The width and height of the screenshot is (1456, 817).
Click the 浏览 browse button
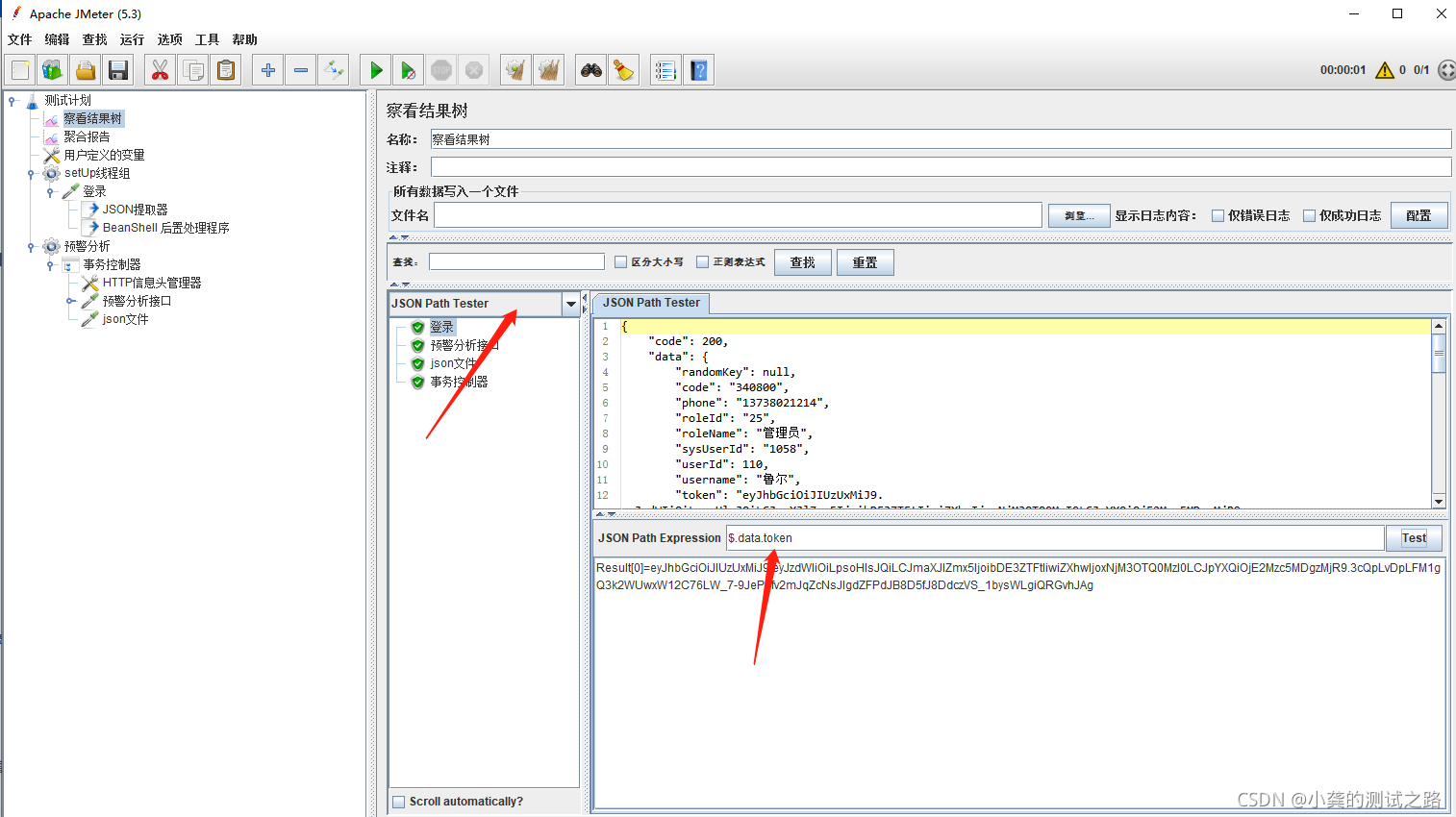(x=1079, y=215)
